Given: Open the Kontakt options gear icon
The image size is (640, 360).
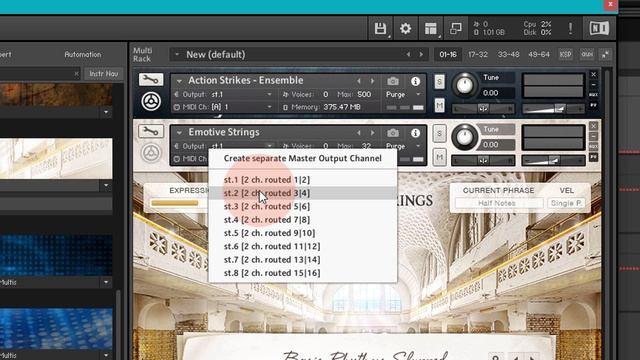Looking at the screenshot, I should click(x=405, y=29).
